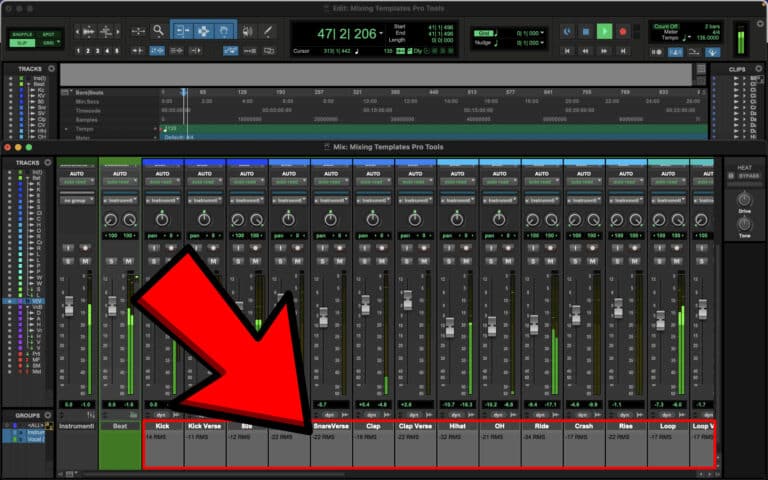The image size is (768, 480).
Task: Select the Grabber hand tool
Action: click(x=224, y=31)
